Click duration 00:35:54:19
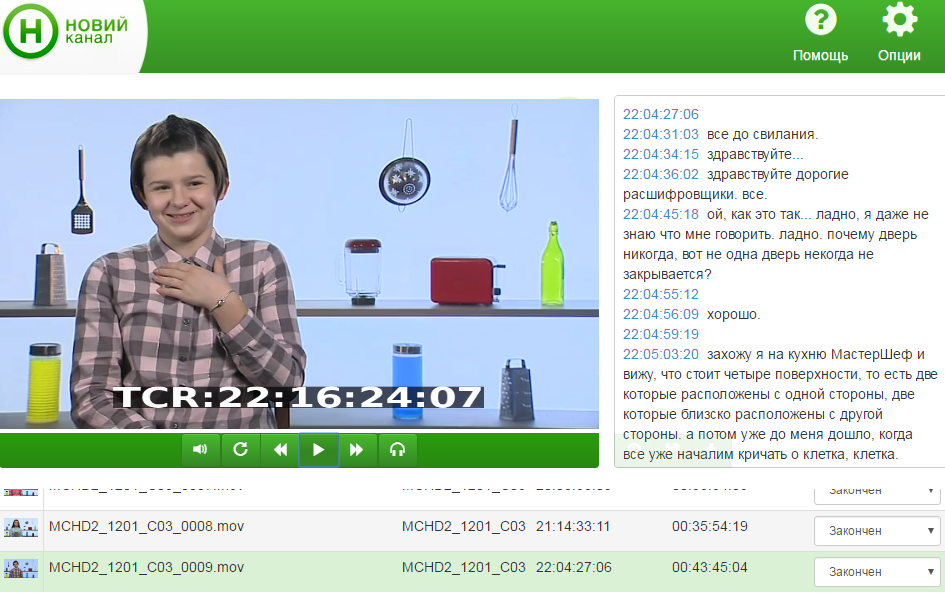The height and width of the screenshot is (607, 945). (x=710, y=526)
